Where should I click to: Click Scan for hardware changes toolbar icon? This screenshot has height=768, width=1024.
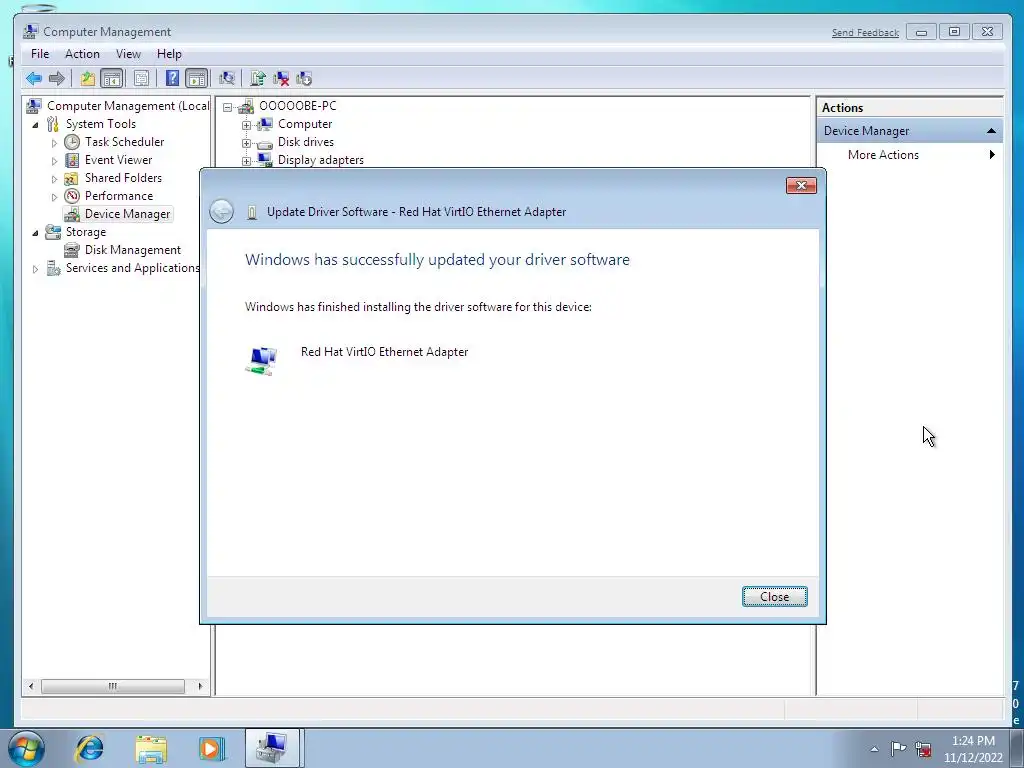point(227,79)
